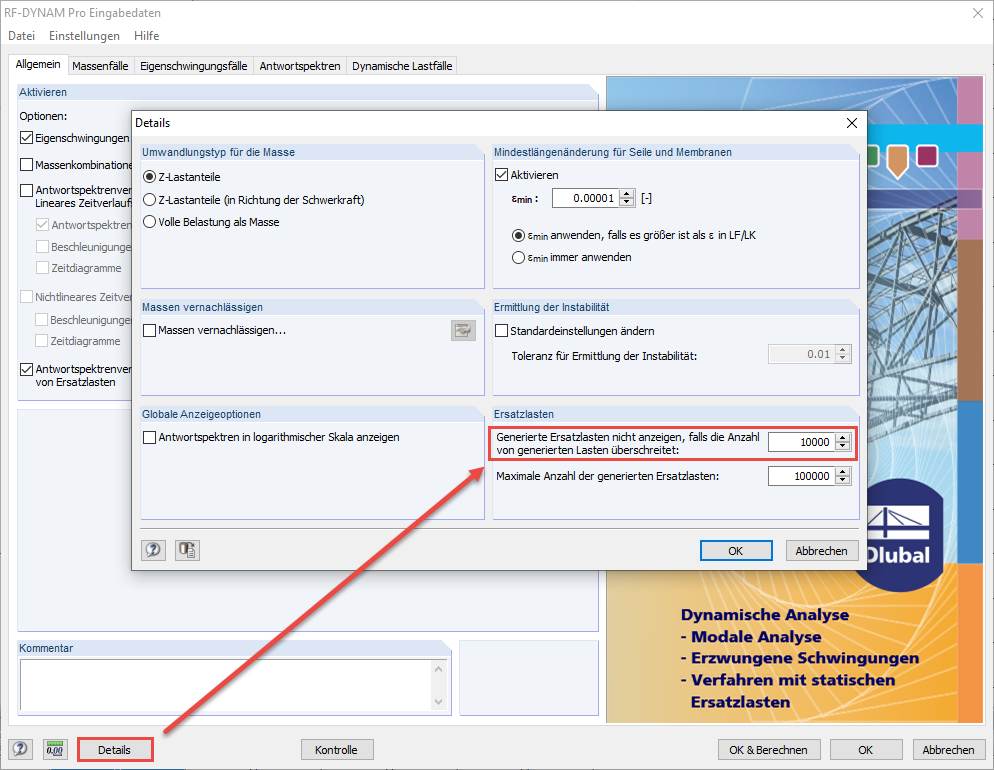Select εmin anwenden, falls es größer ist
Viewport: 994px width, 770px height.
click(519, 235)
